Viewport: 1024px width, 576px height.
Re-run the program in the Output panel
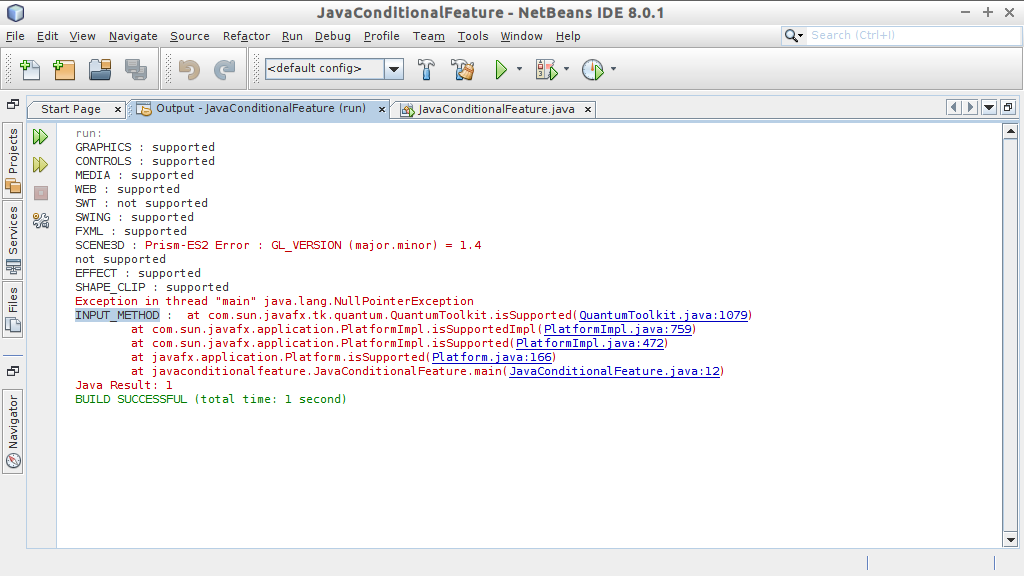(40, 137)
